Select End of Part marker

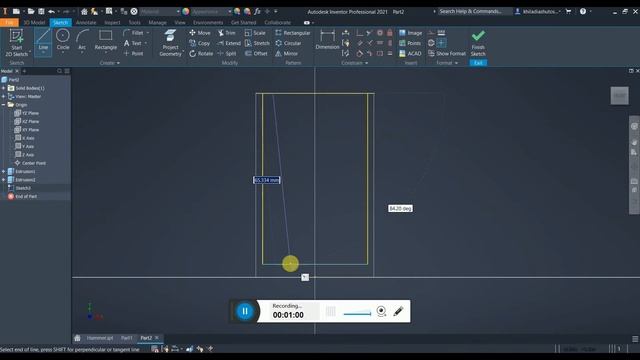pos(22,196)
